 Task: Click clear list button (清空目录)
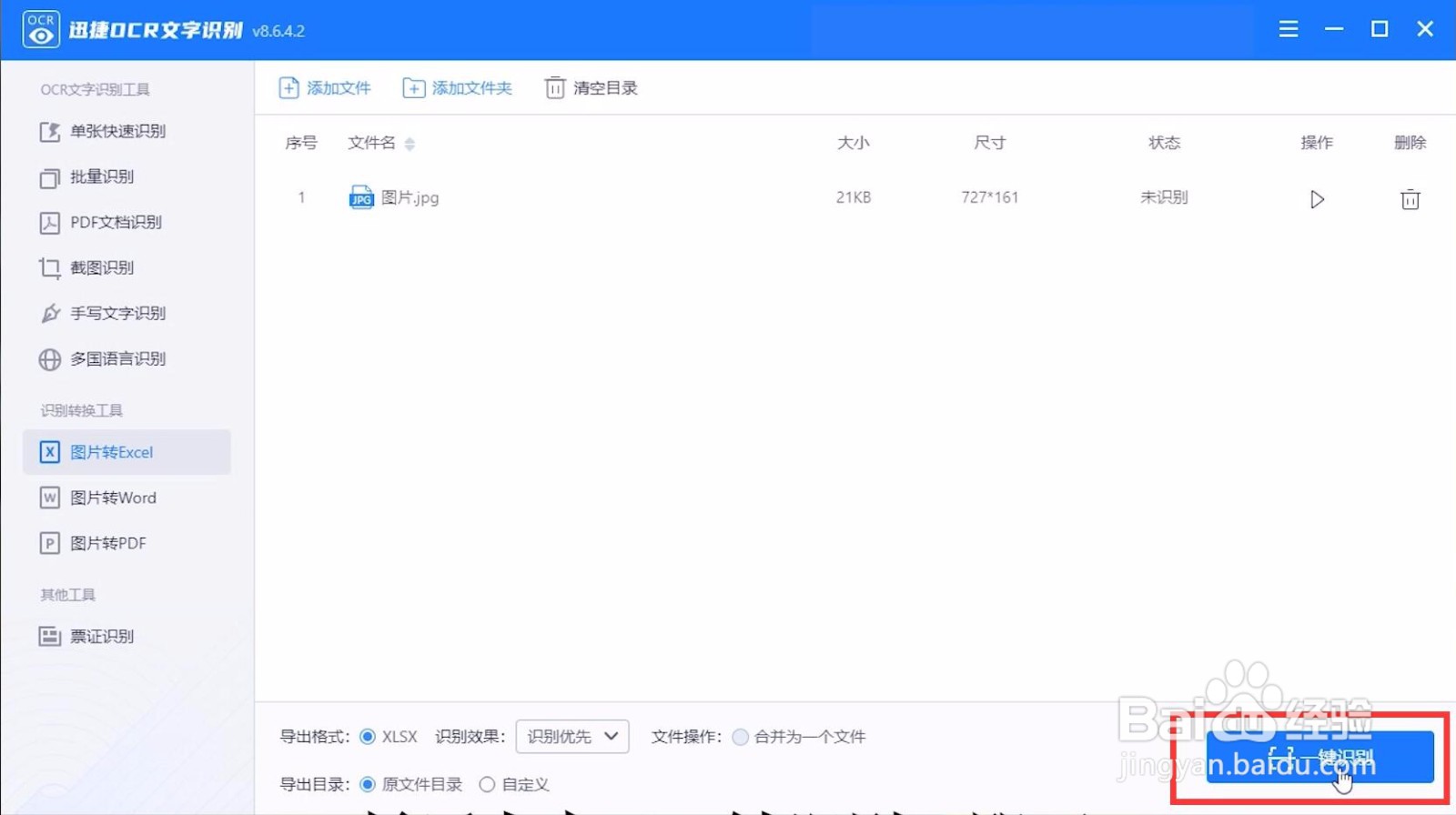[x=591, y=87]
